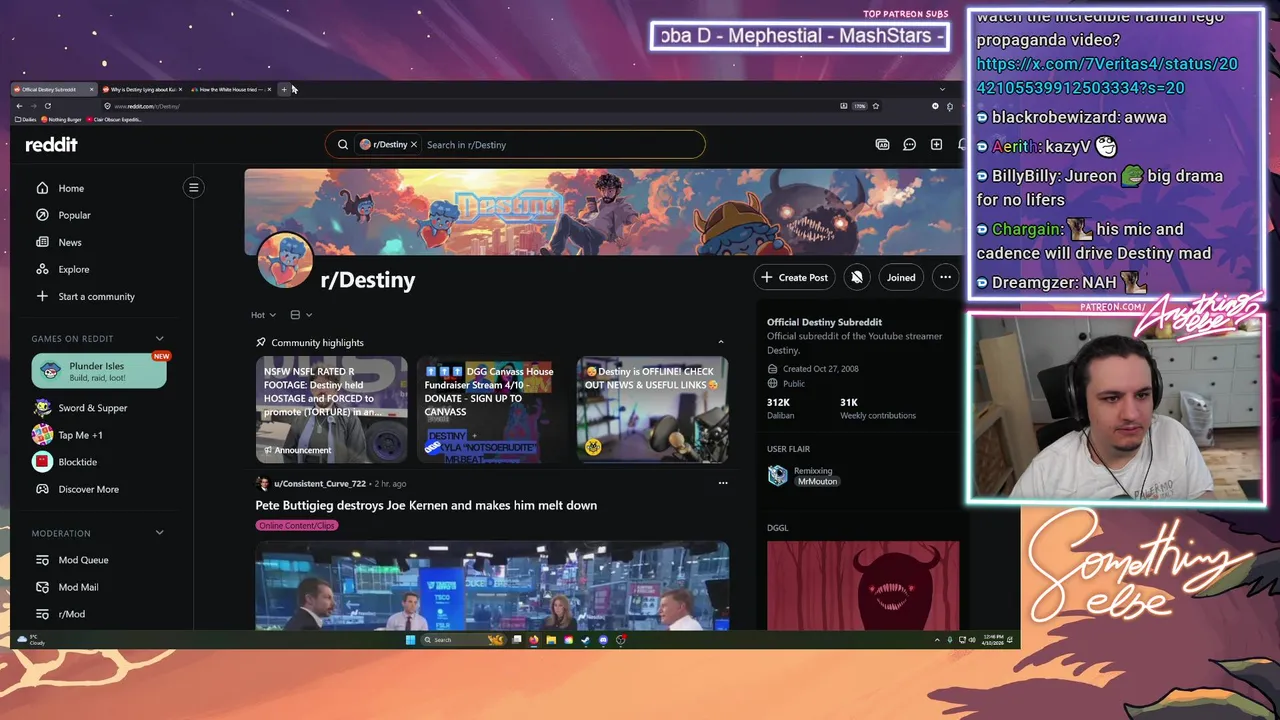
Task: Open Pete Buttigieg destroys Joe Kernen post
Action: click(x=426, y=505)
